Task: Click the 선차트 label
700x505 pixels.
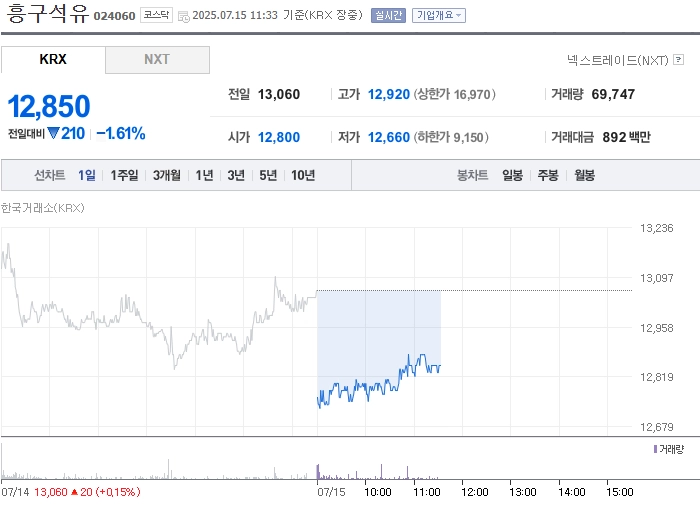Action: 50,175
